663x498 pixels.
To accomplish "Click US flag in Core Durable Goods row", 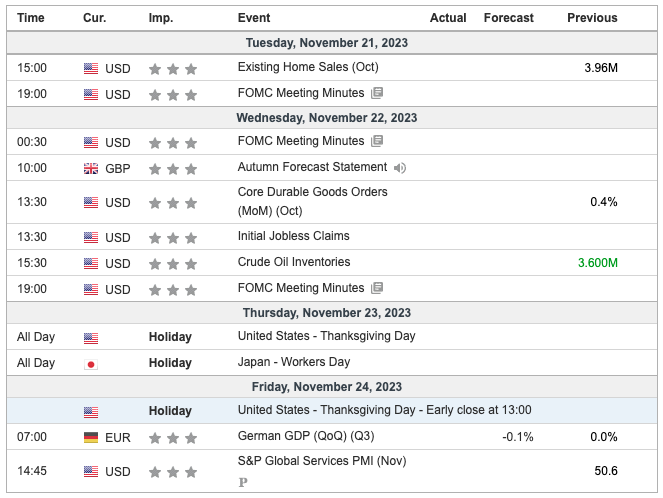I will [91, 202].
